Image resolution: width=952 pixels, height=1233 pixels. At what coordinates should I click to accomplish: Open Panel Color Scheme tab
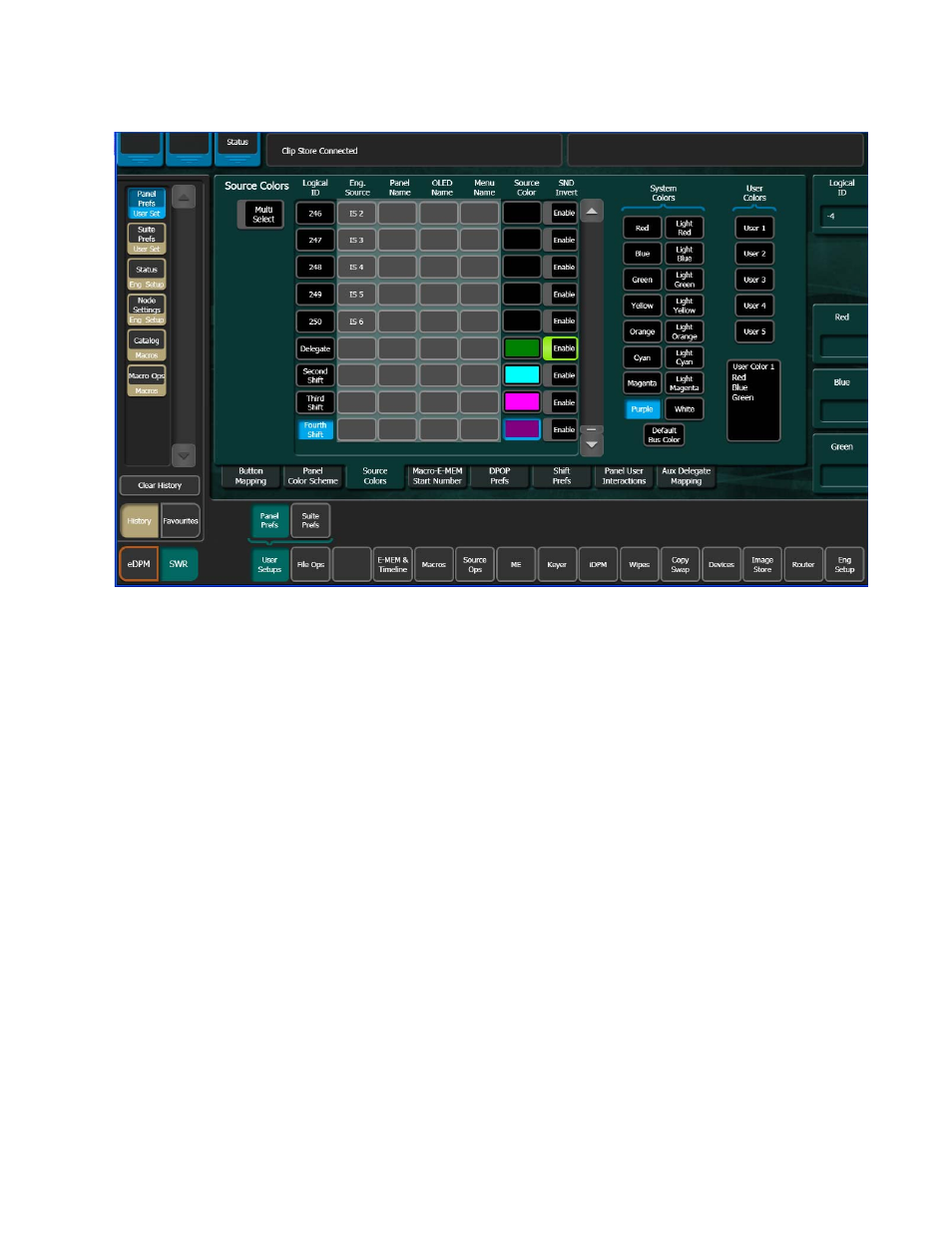point(312,476)
